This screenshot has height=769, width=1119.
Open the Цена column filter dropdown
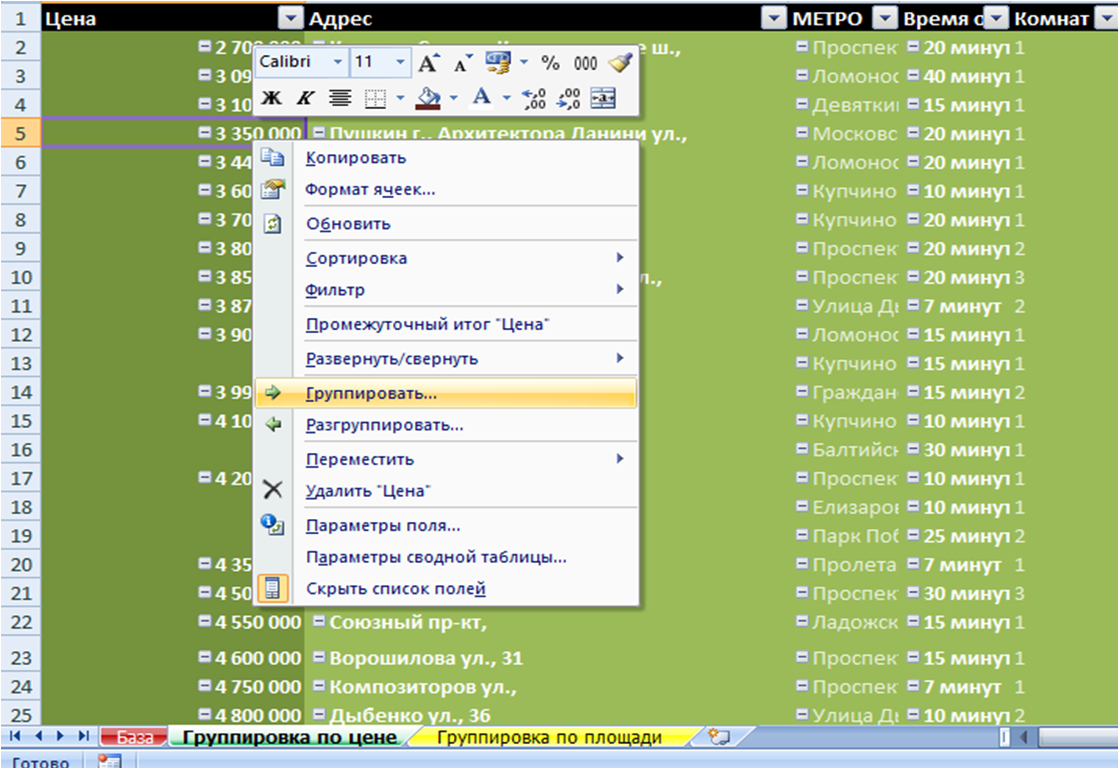pos(289,18)
